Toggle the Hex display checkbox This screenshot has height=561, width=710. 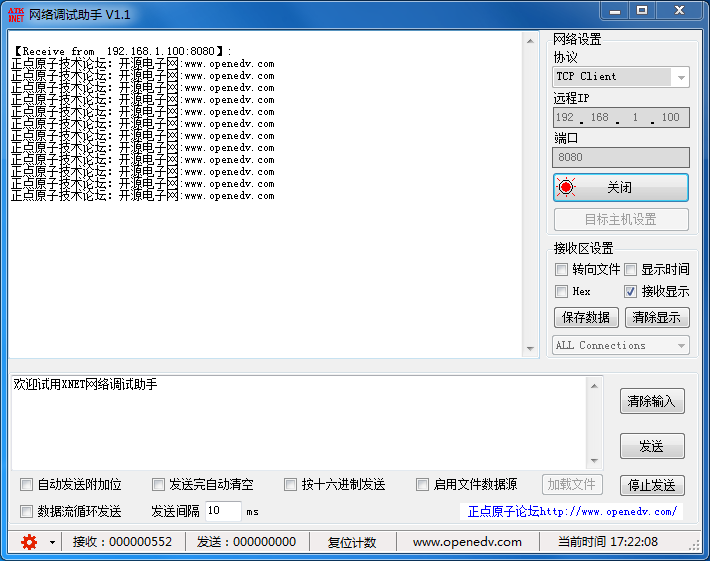coord(561,291)
